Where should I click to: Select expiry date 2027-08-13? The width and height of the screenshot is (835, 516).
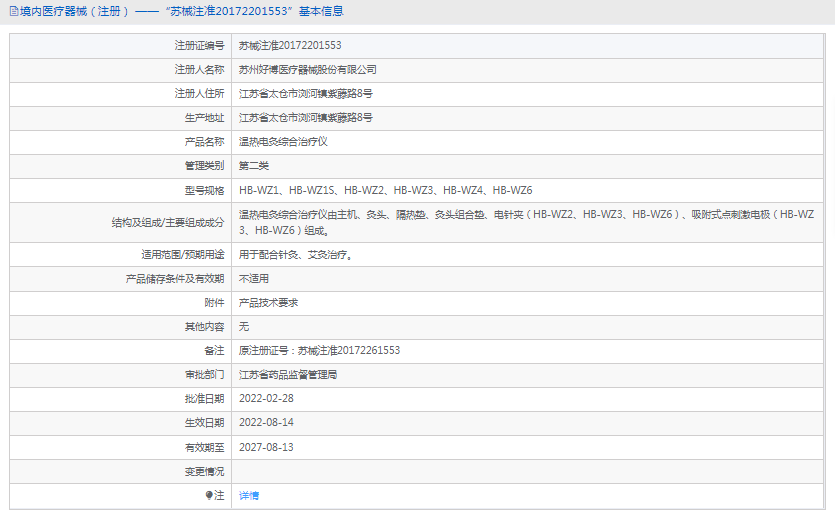(266, 447)
